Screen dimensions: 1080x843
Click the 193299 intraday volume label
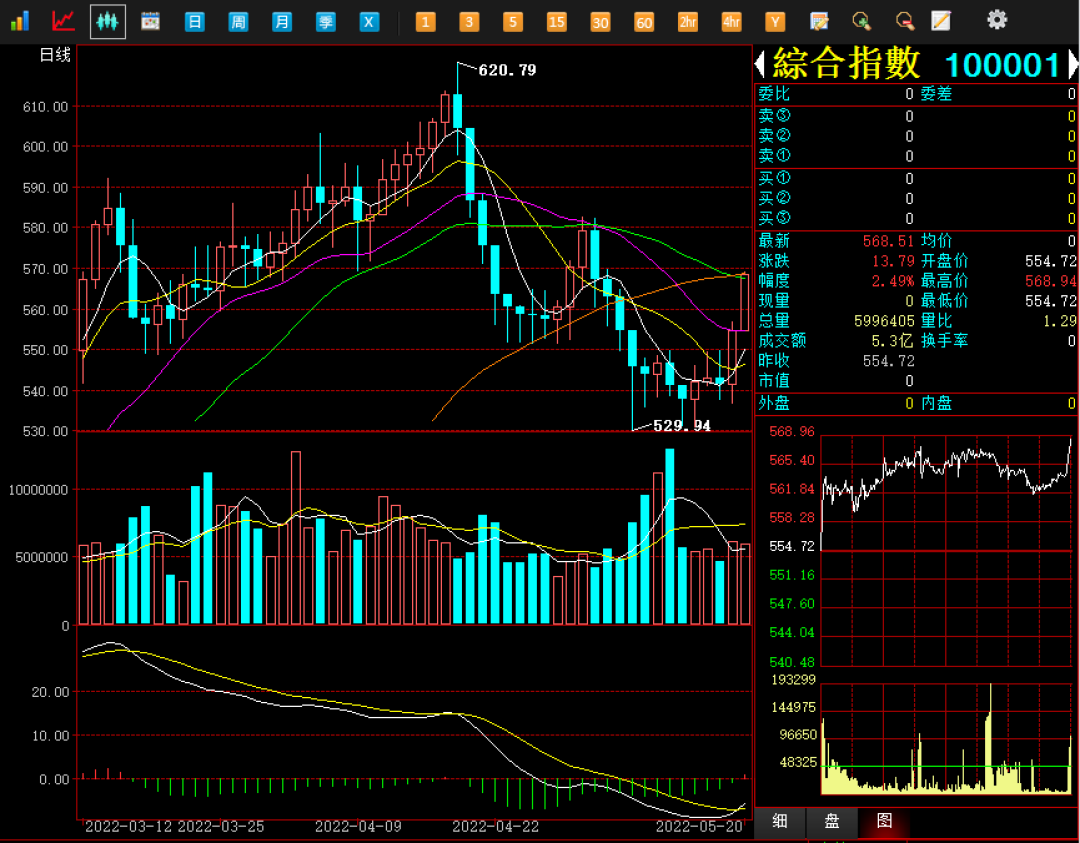click(x=793, y=680)
